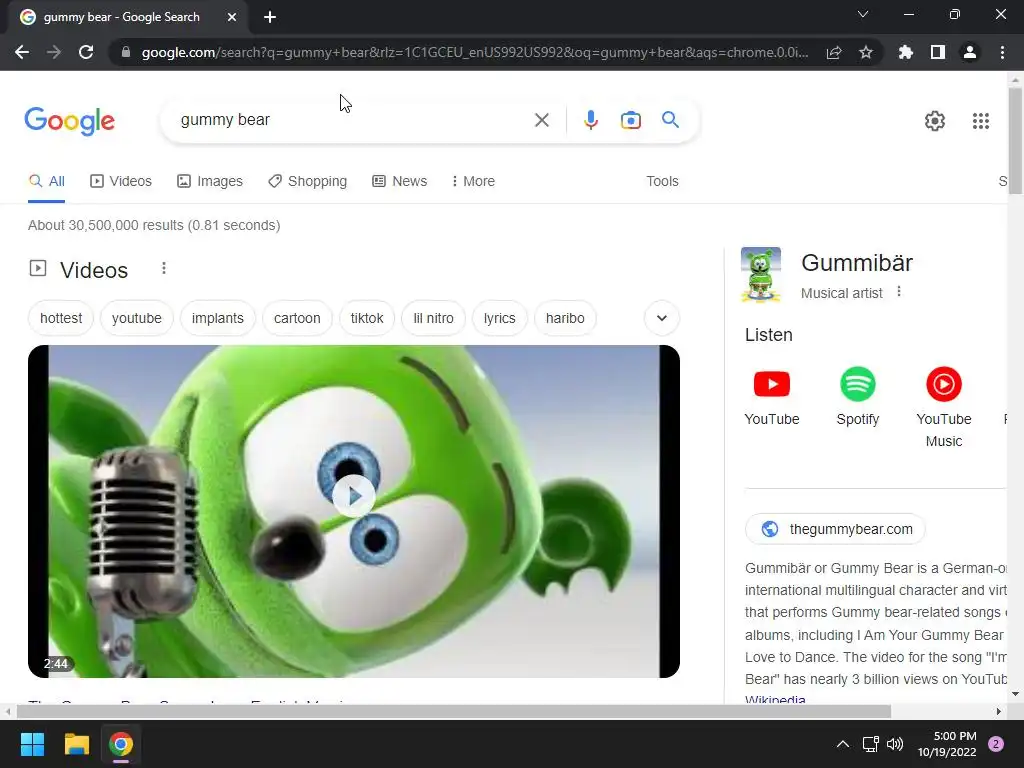Open the Chrome extensions puzzle icon
The image size is (1024, 768).
pos(906,52)
